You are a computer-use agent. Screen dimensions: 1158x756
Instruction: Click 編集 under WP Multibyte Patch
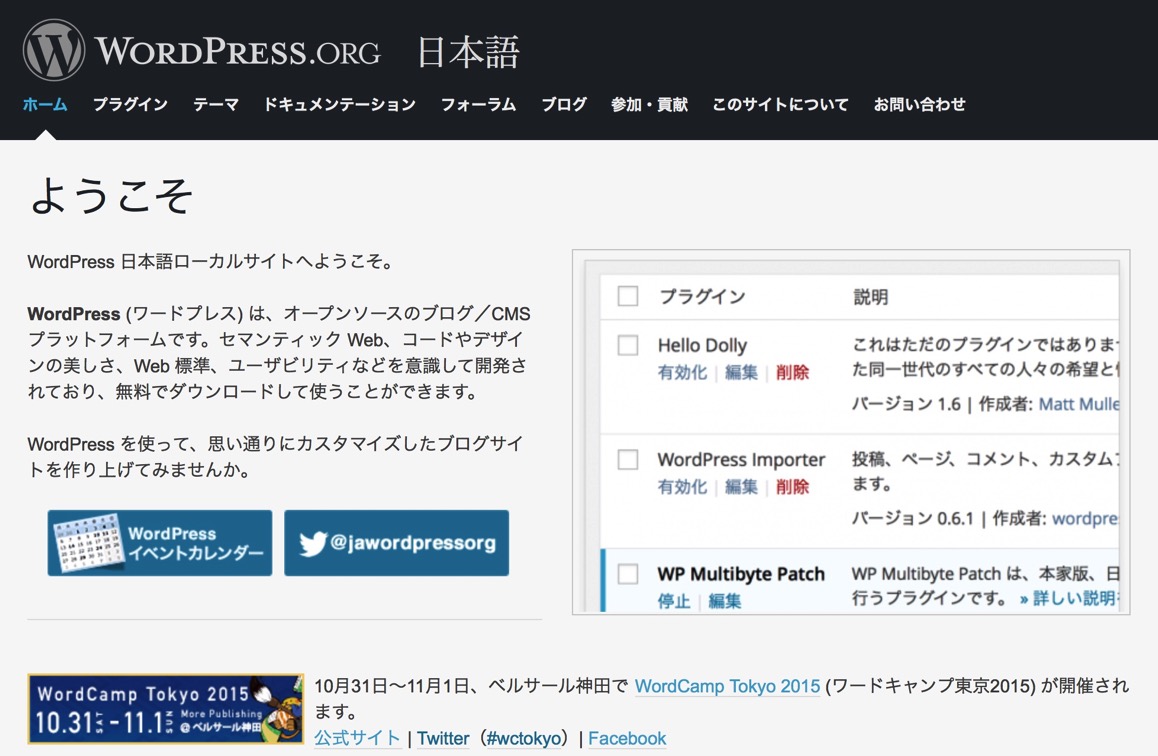tap(724, 601)
